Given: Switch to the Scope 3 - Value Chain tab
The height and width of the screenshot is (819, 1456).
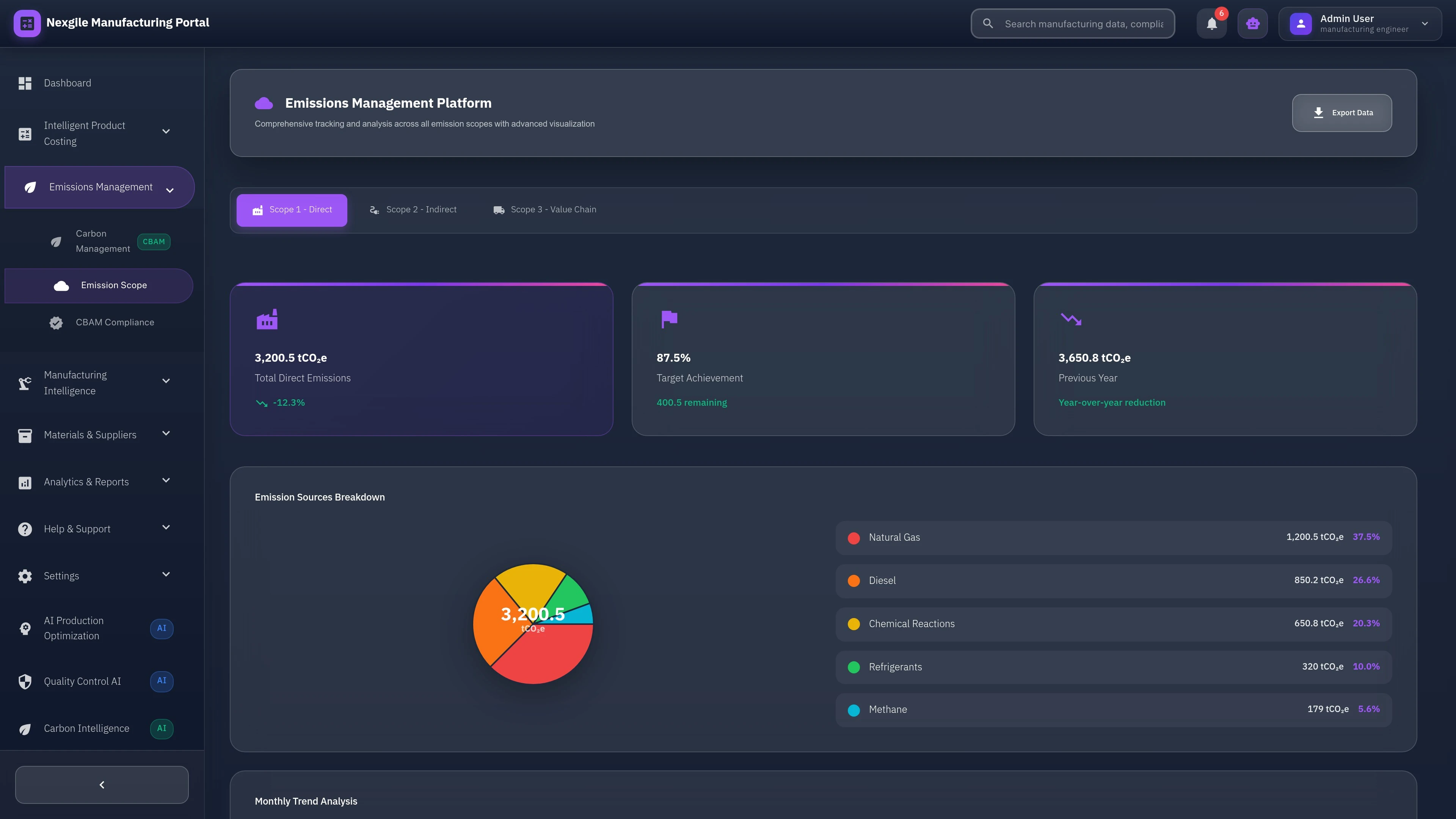Looking at the screenshot, I should click(544, 210).
